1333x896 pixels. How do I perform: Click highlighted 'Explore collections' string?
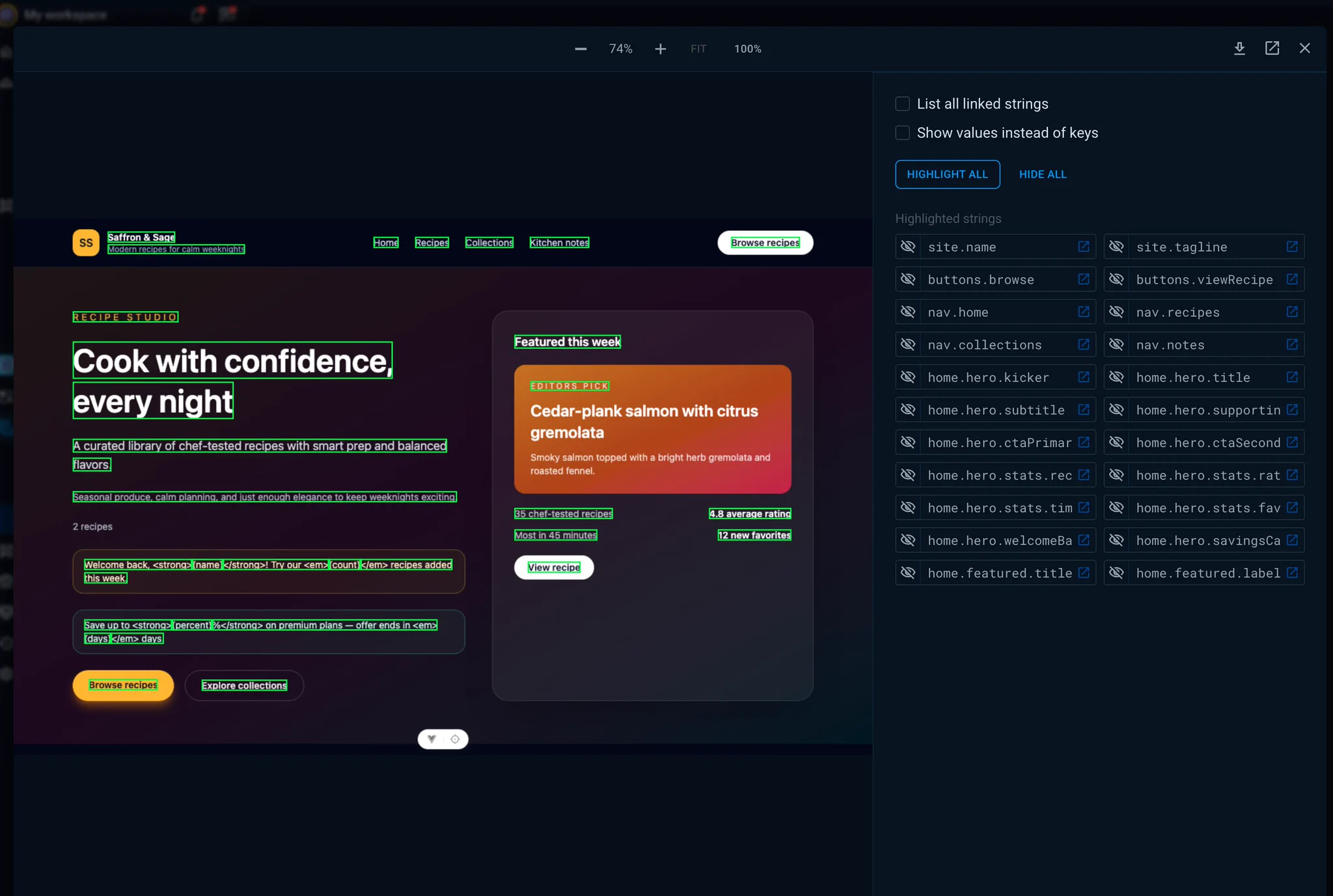[x=244, y=685]
